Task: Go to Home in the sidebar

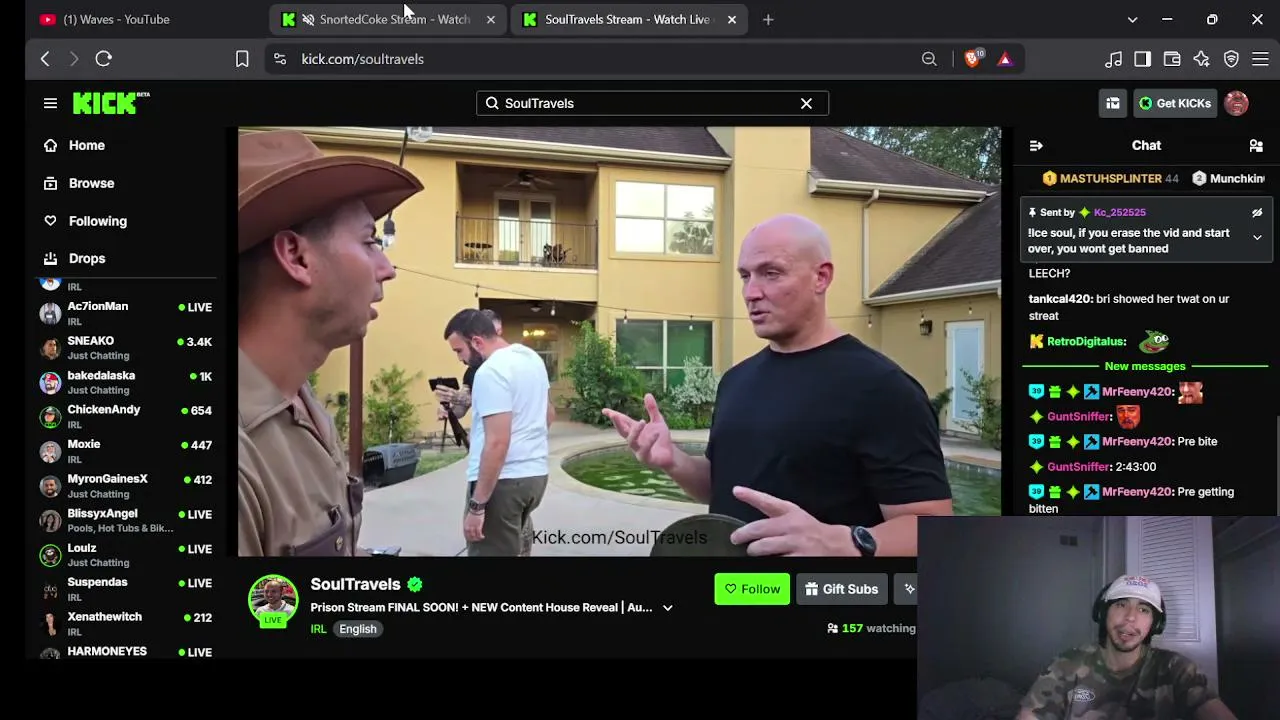Action: tap(87, 145)
